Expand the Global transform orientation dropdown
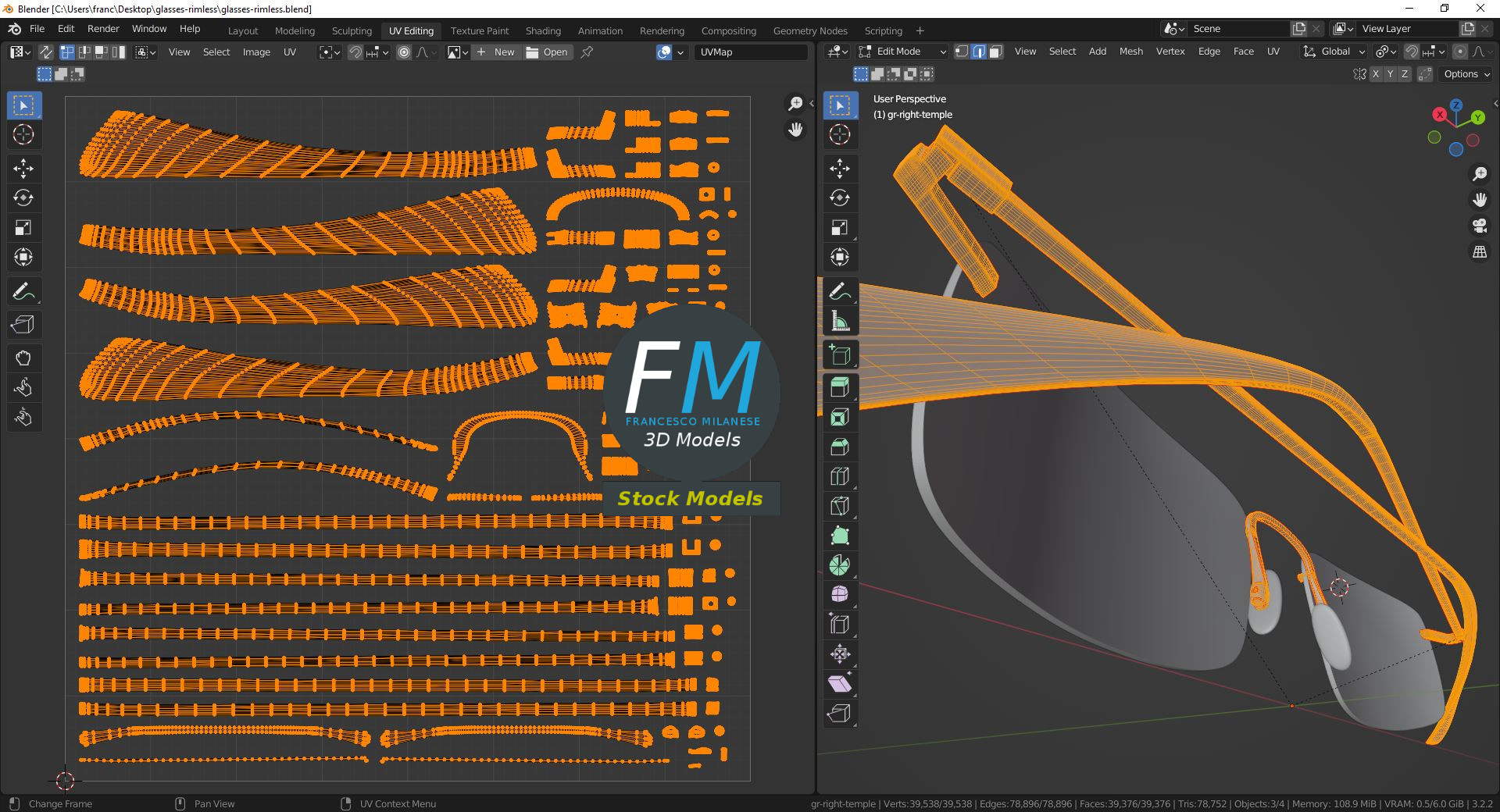 pos(1334,52)
